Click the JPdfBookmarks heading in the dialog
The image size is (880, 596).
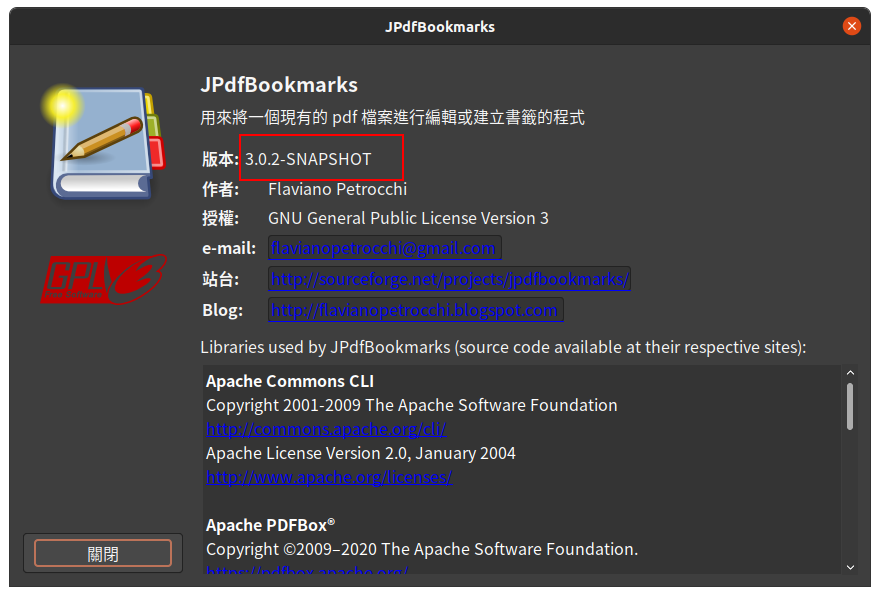click(279, 85)
